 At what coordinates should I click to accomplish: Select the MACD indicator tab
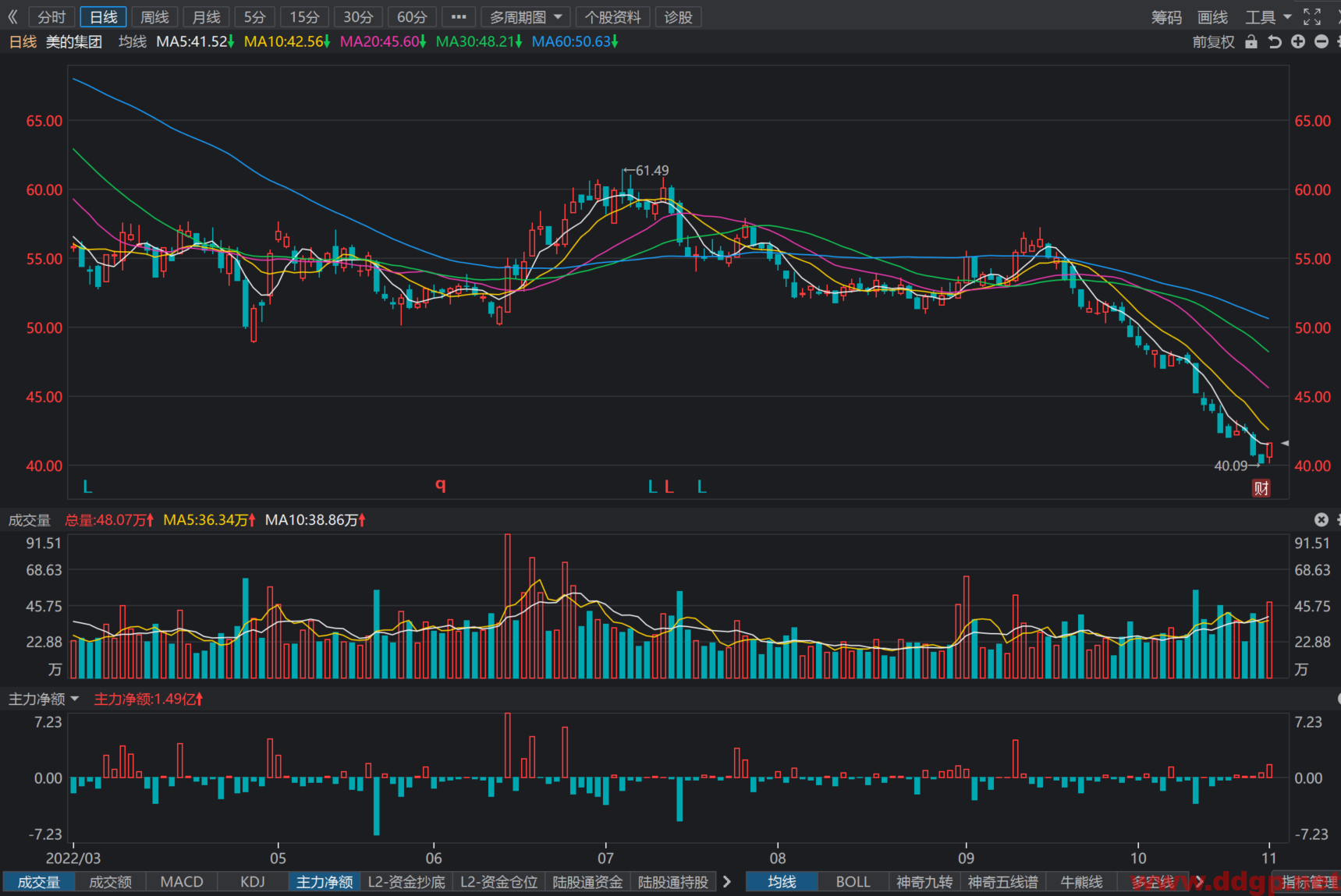pyautogui.click(x=182, y=881)
